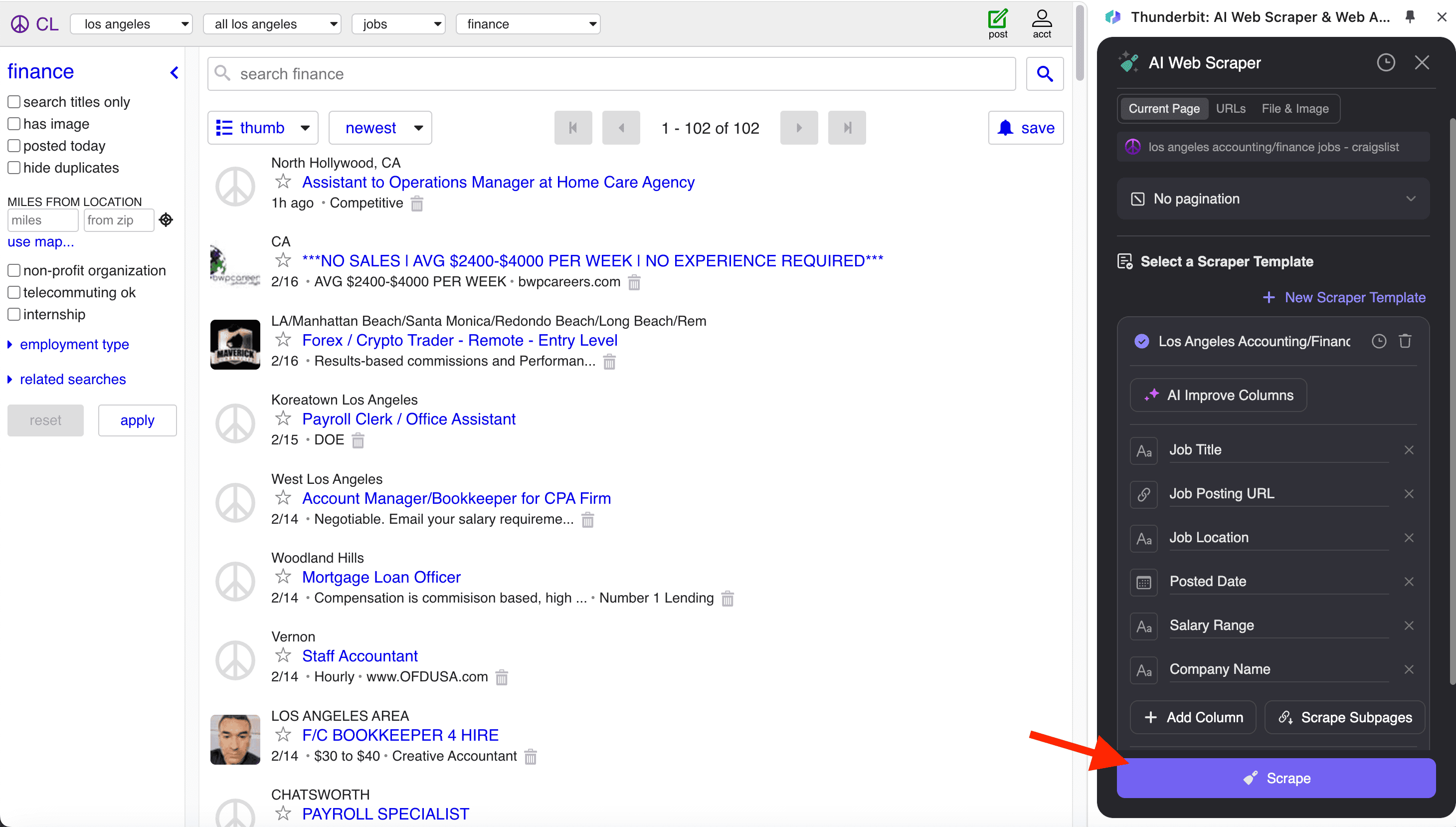Hide the Staff Accountant posting with trash icon
The height and width of the screenshot is (827, 1456).
[x=501, y=677]
